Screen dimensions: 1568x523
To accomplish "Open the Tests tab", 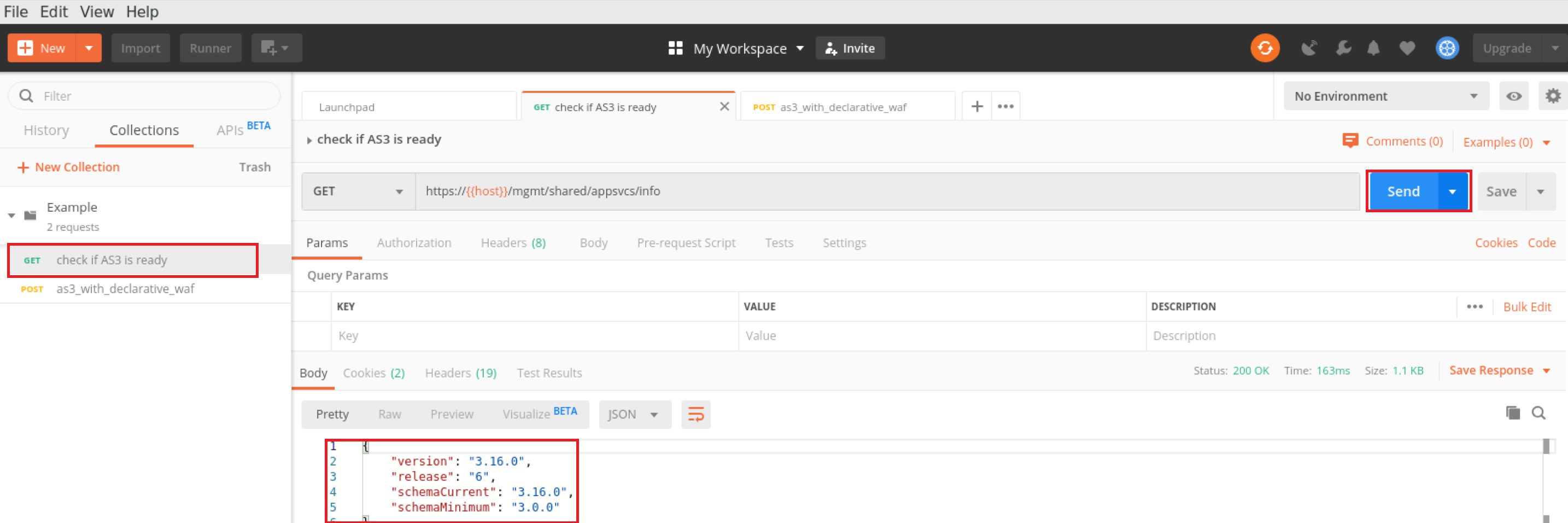I will point(779,243).
